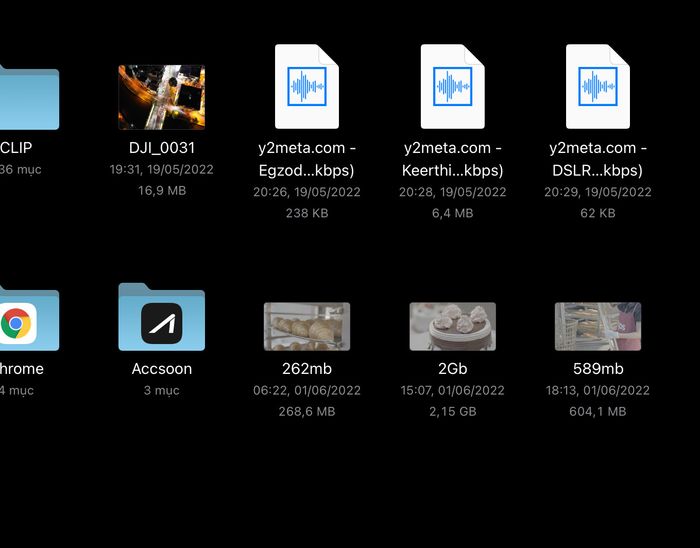Viewport: 700px width, 548px height.
Task: Open the 589mb video thumbnail
Action: 597,326
